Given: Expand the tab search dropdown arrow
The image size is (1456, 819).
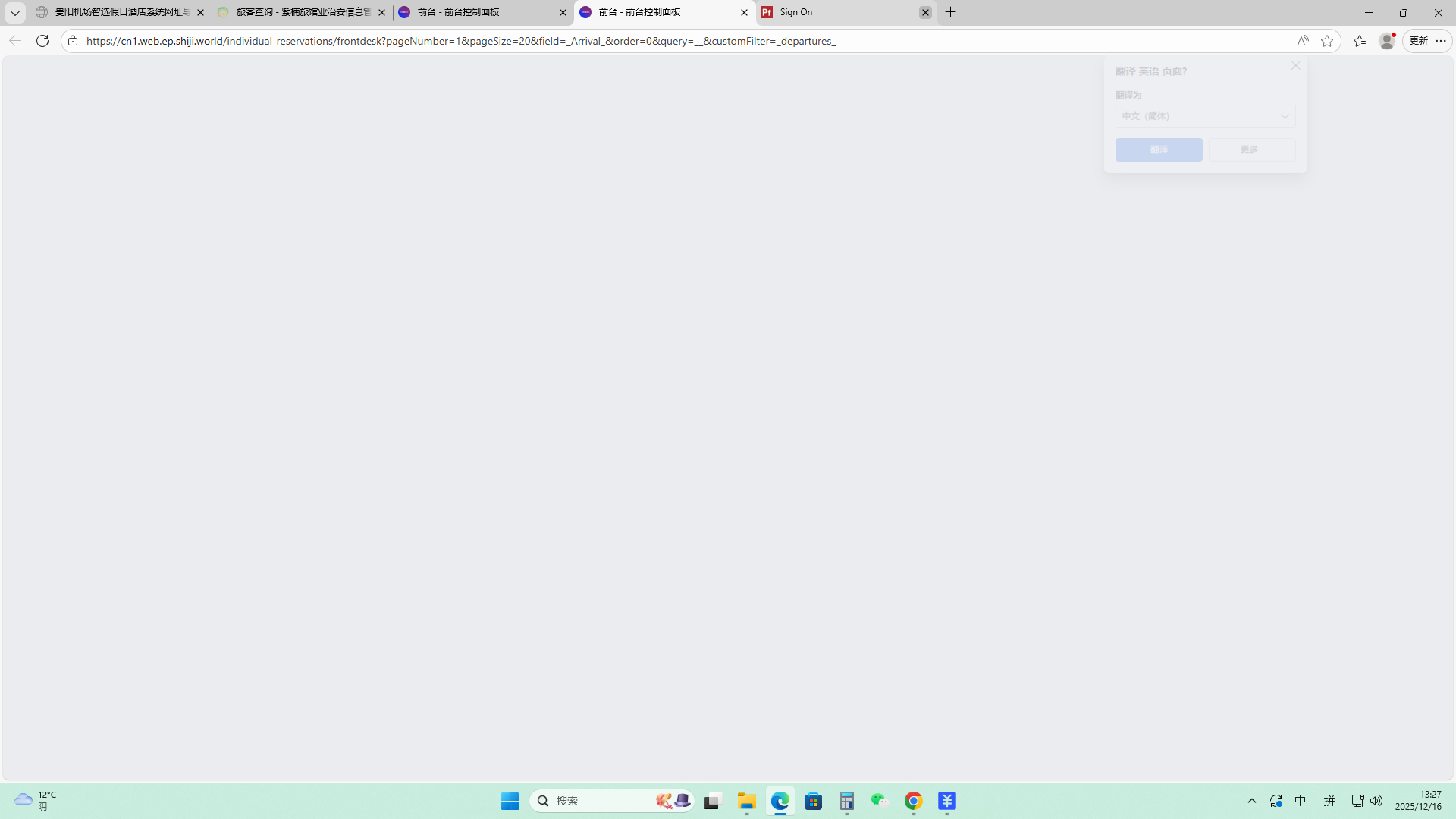Looking at the screenshot, I should pyautogui.click(x=14, y=12).
